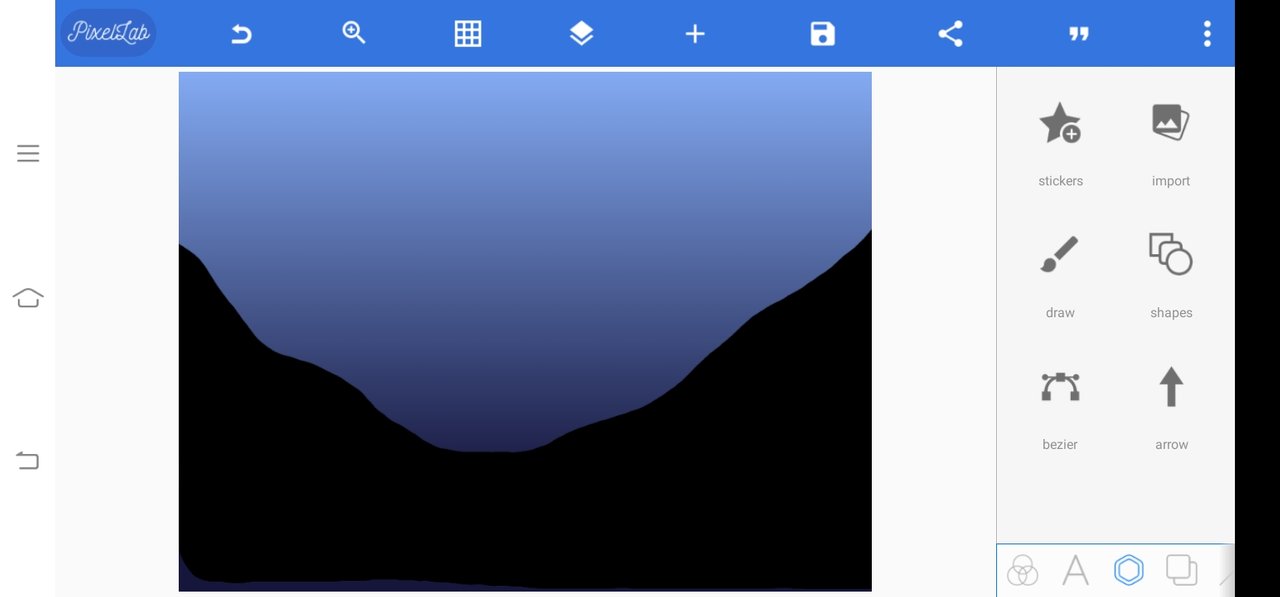This screenshot has width=1280, height=597.
Task: Add a new item with plus
Action: (x=695, y=34)
